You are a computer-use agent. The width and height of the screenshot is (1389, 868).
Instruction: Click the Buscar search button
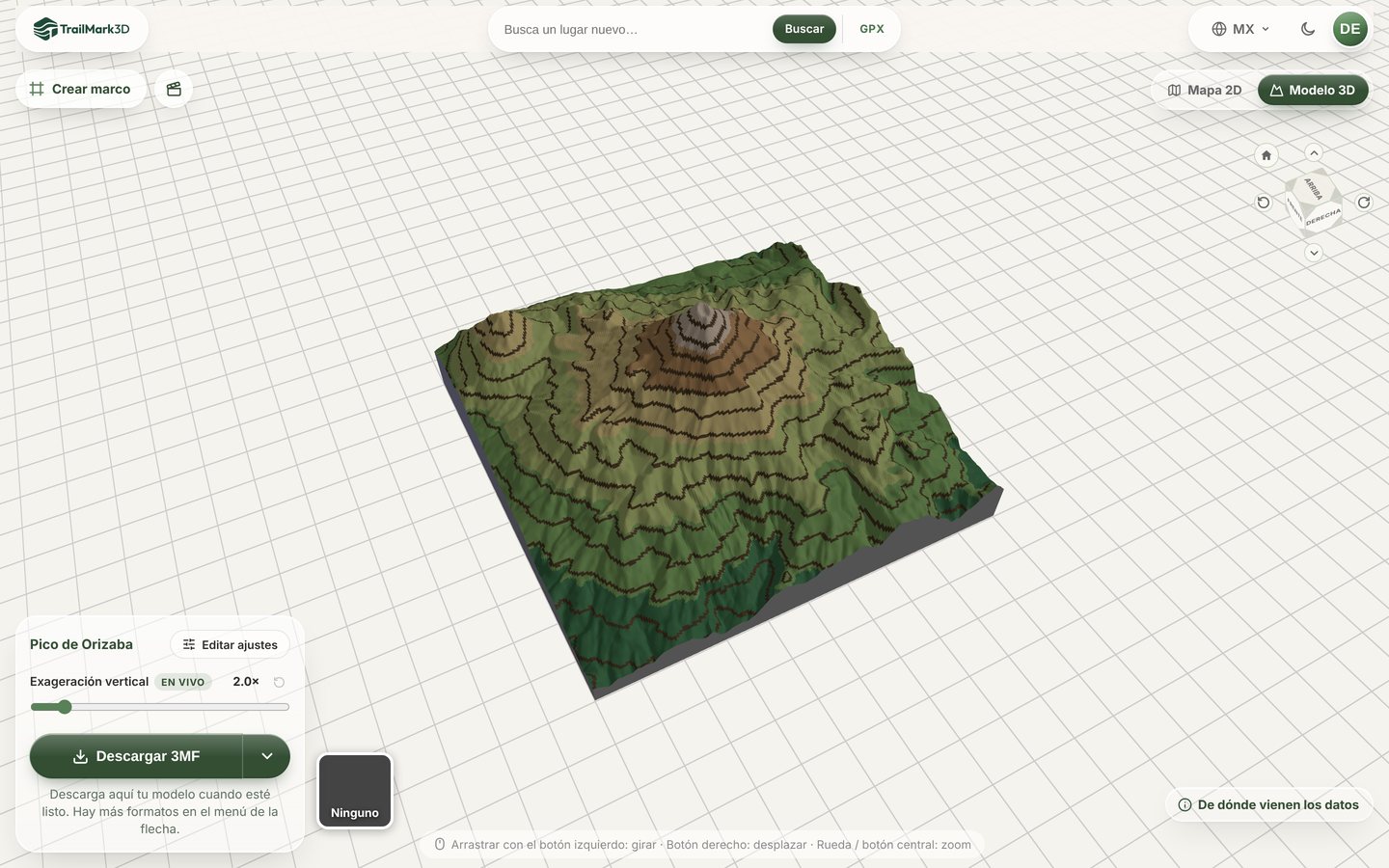click(x=804, y=29)
